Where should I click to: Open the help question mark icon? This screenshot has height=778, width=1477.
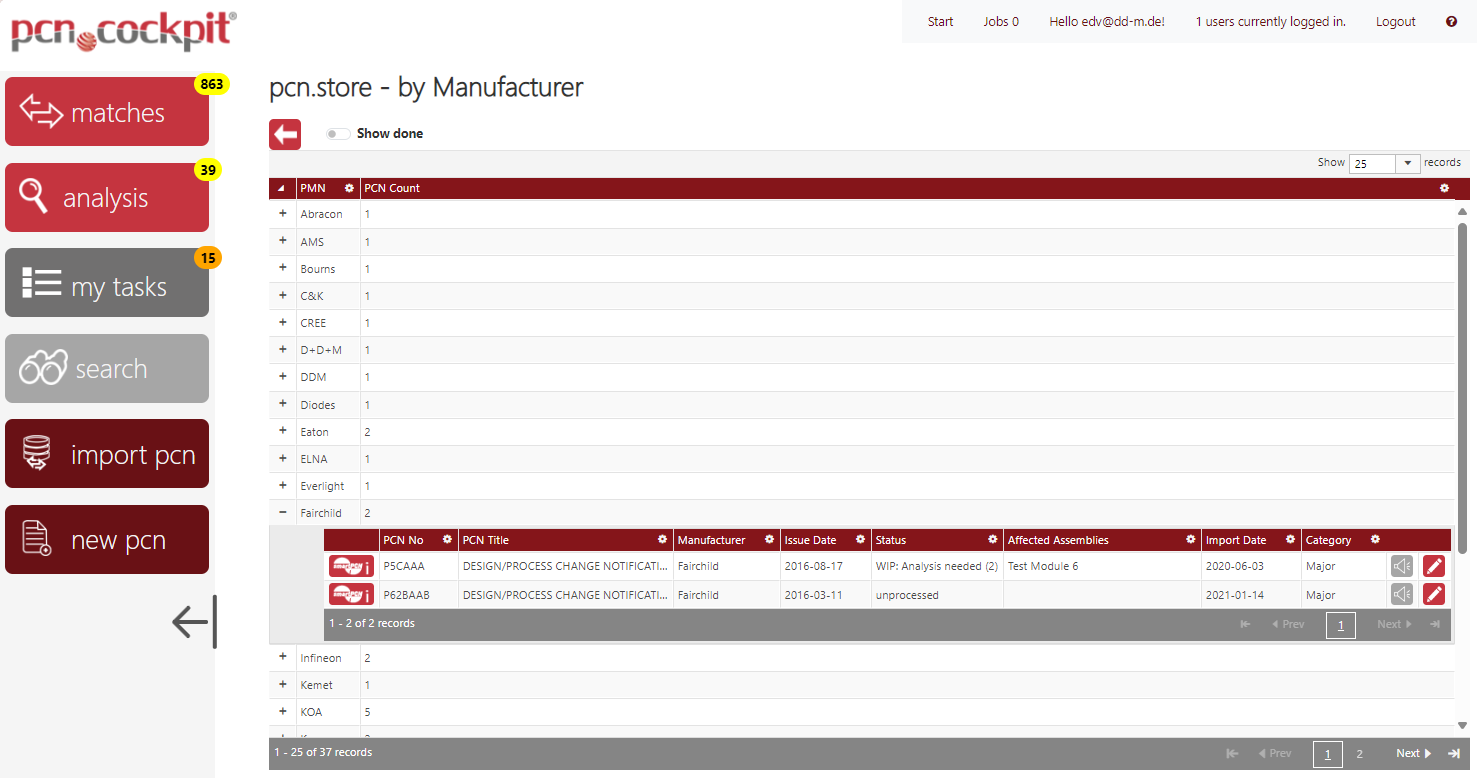(1451, 21)
